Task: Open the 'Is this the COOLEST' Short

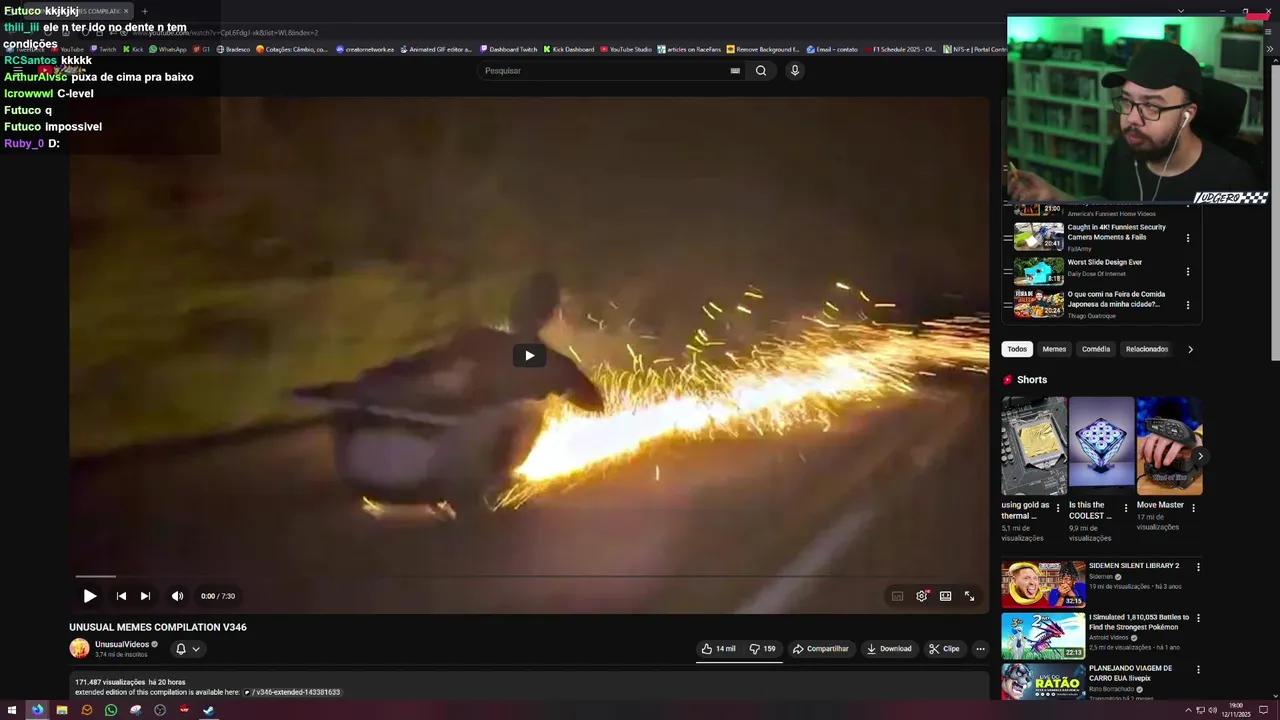Action: click(x=1101, y=446)
